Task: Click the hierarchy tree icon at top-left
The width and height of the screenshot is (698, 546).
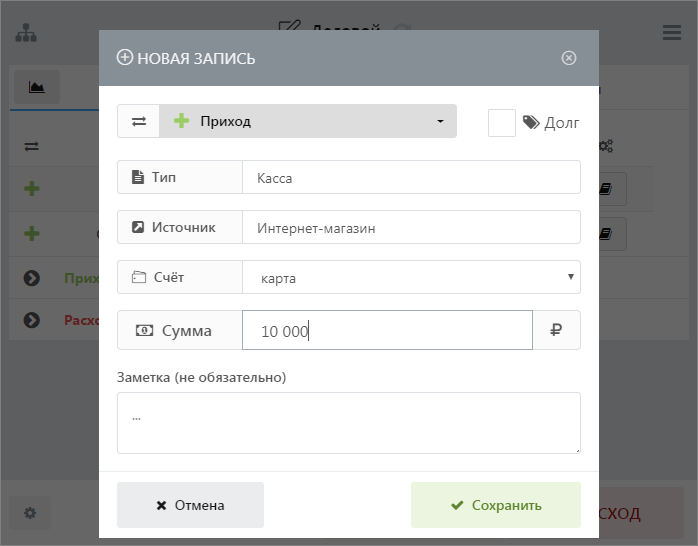Action: [25, 33]
